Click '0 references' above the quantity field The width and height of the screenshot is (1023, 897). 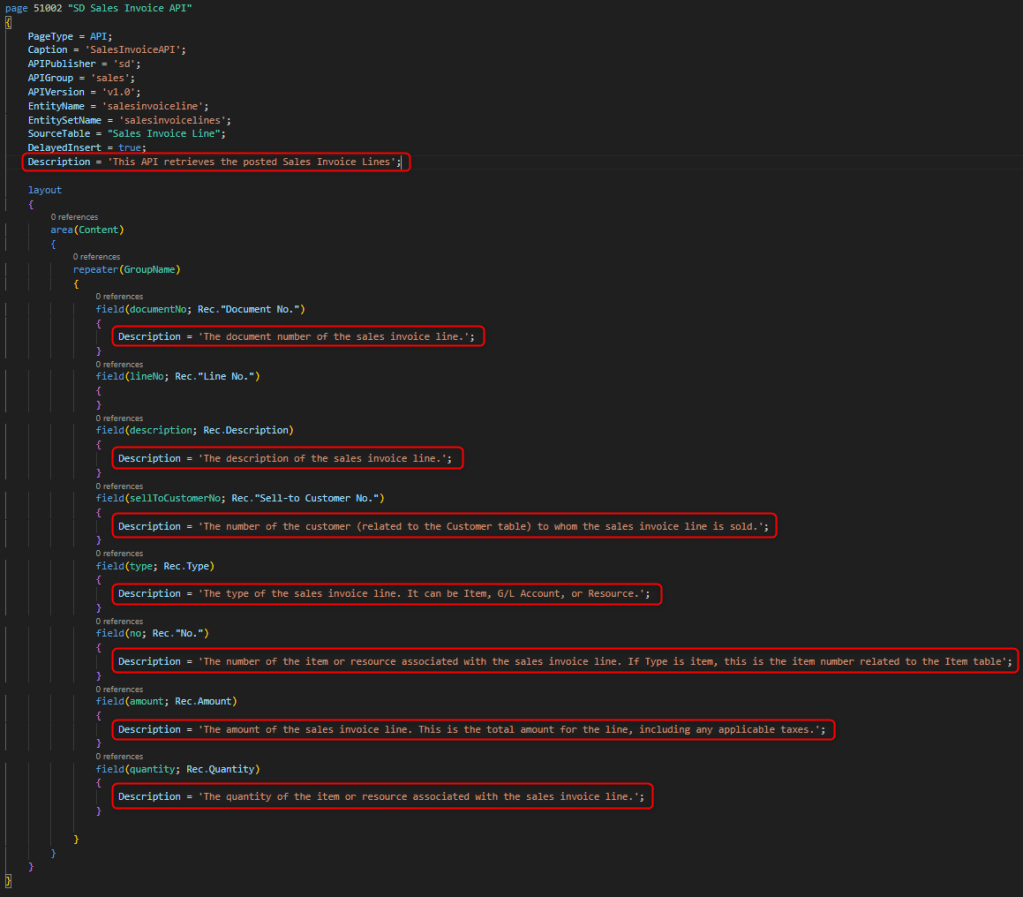(119, 756)
